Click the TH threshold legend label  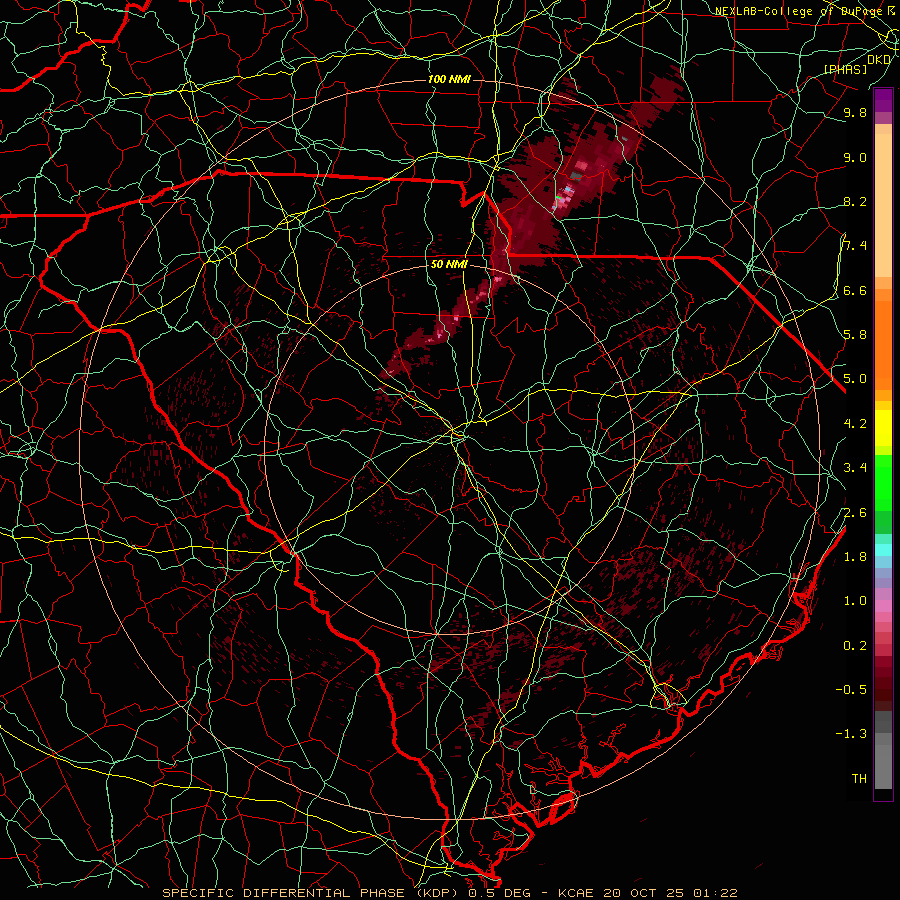pos(859,779)
